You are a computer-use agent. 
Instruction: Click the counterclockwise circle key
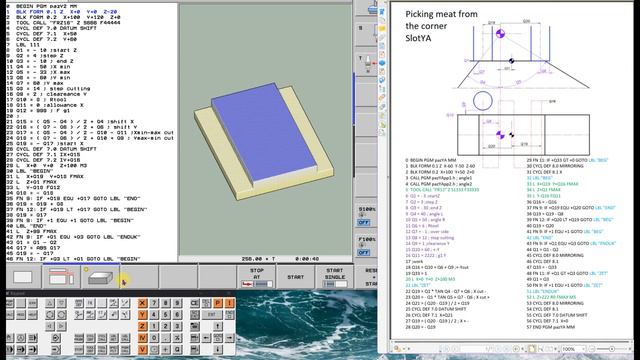pos(50,315)
